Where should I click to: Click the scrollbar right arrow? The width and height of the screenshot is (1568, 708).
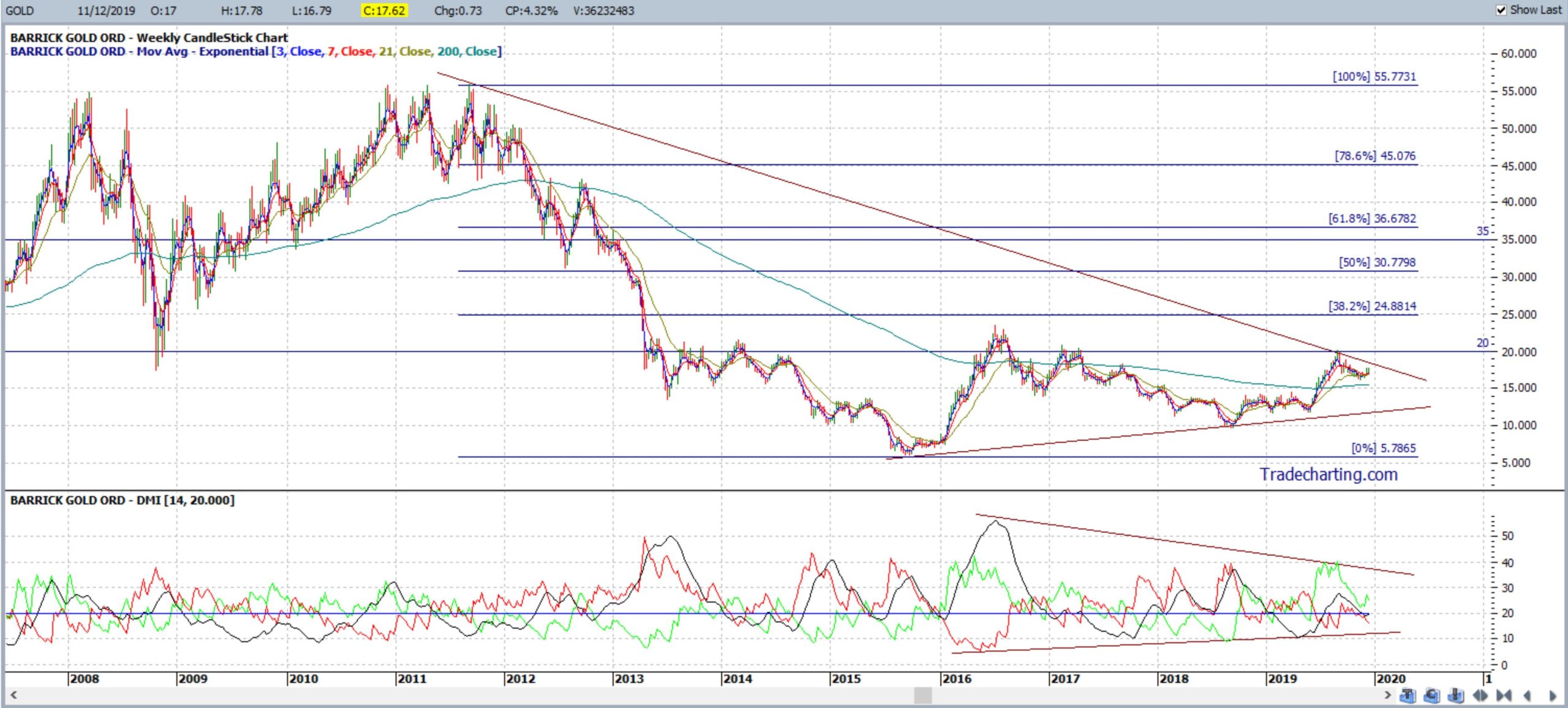coord(1387,695)
